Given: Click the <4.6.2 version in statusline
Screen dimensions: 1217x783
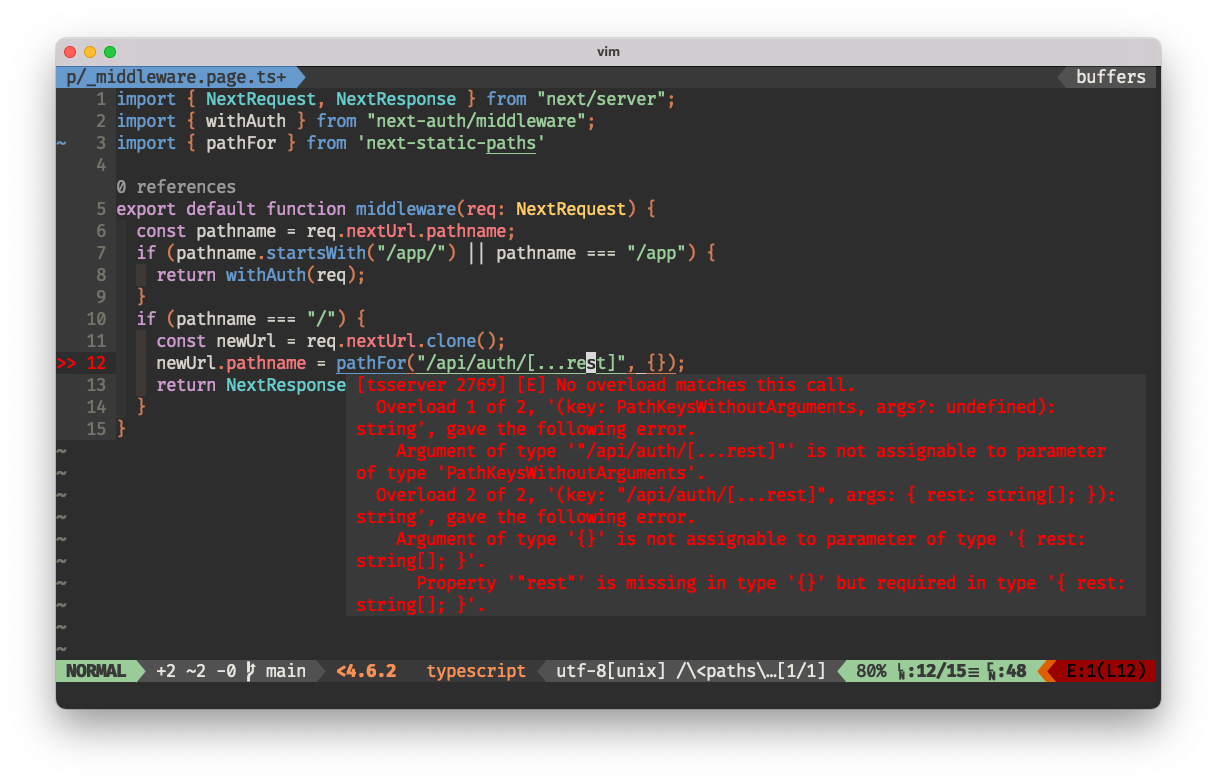Looking at the screenshot, I should click(x=366, y=671).
